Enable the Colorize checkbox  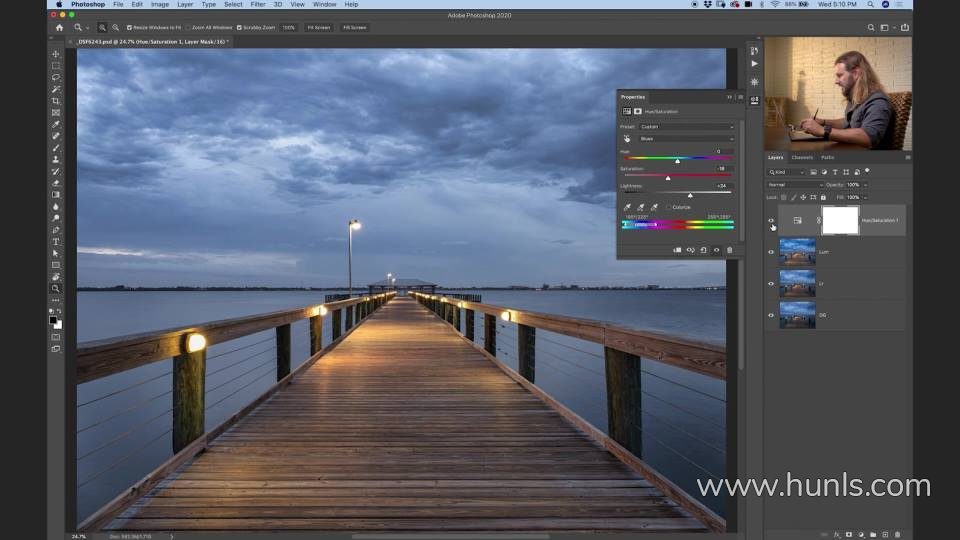(669, 207)
